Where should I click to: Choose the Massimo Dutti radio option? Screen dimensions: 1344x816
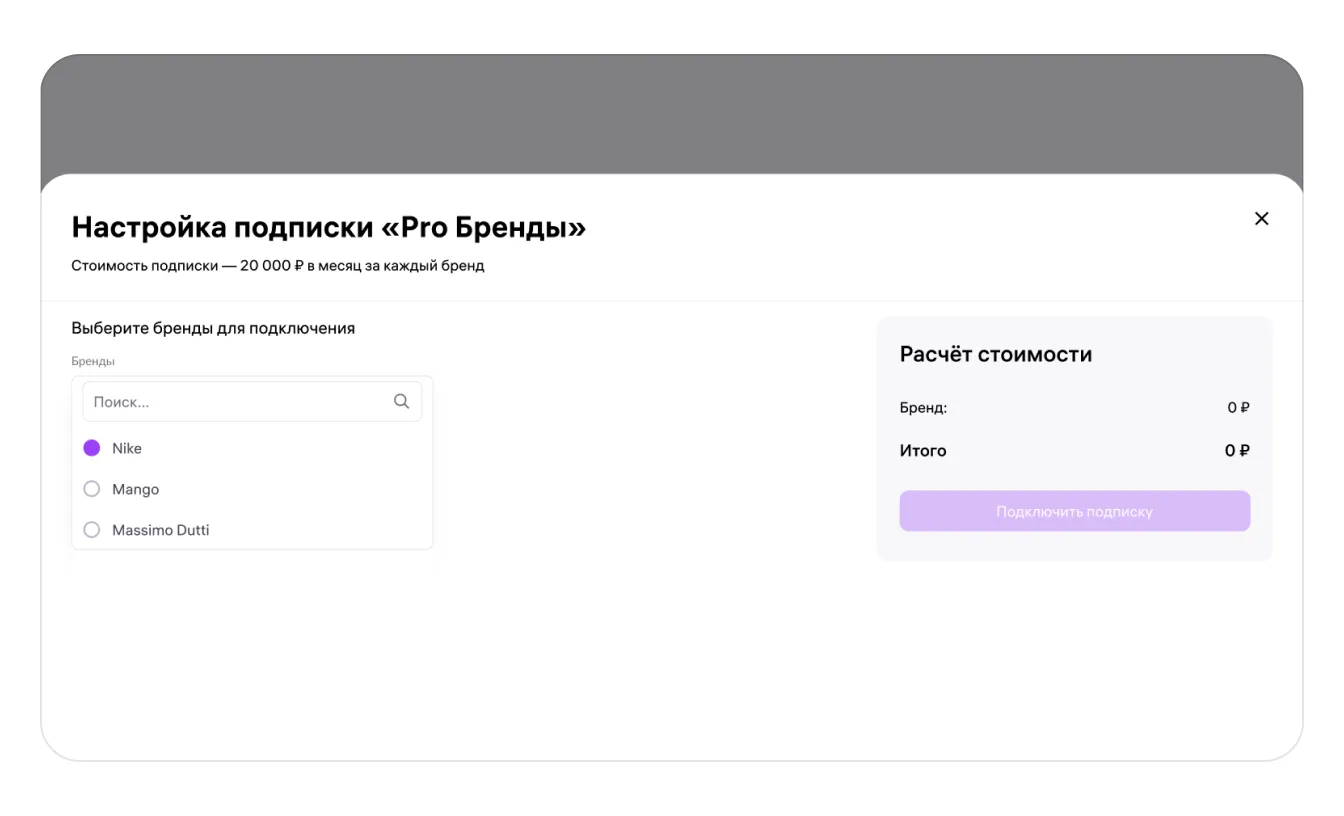coord(92,530)
